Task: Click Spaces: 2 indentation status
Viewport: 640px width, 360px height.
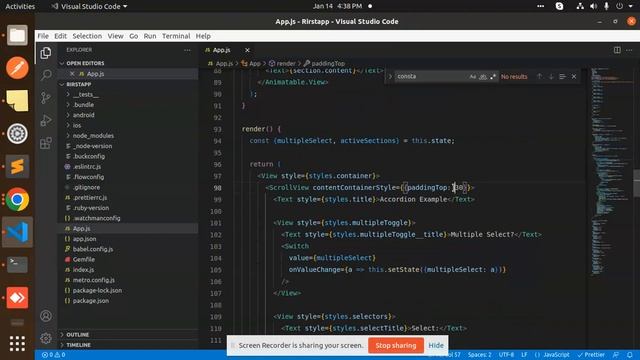Action: tap(480, 355)
